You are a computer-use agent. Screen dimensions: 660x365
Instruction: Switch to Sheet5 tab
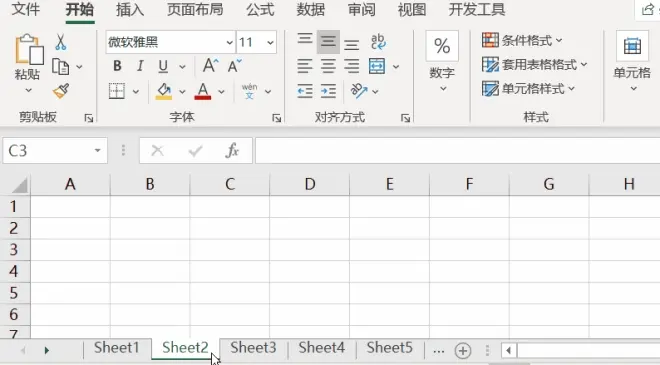pos(390,348)
